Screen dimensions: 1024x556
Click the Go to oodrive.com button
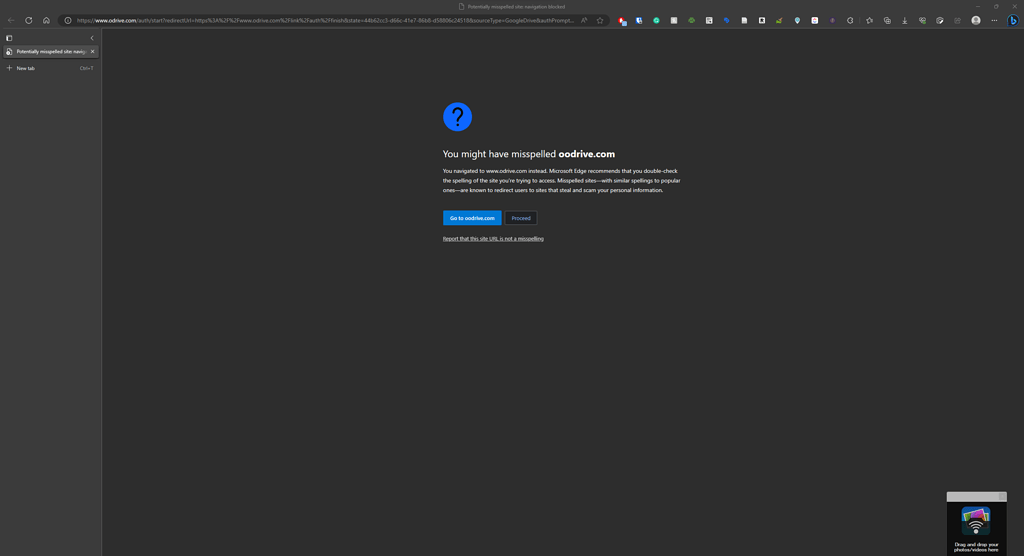pos(472,218)
